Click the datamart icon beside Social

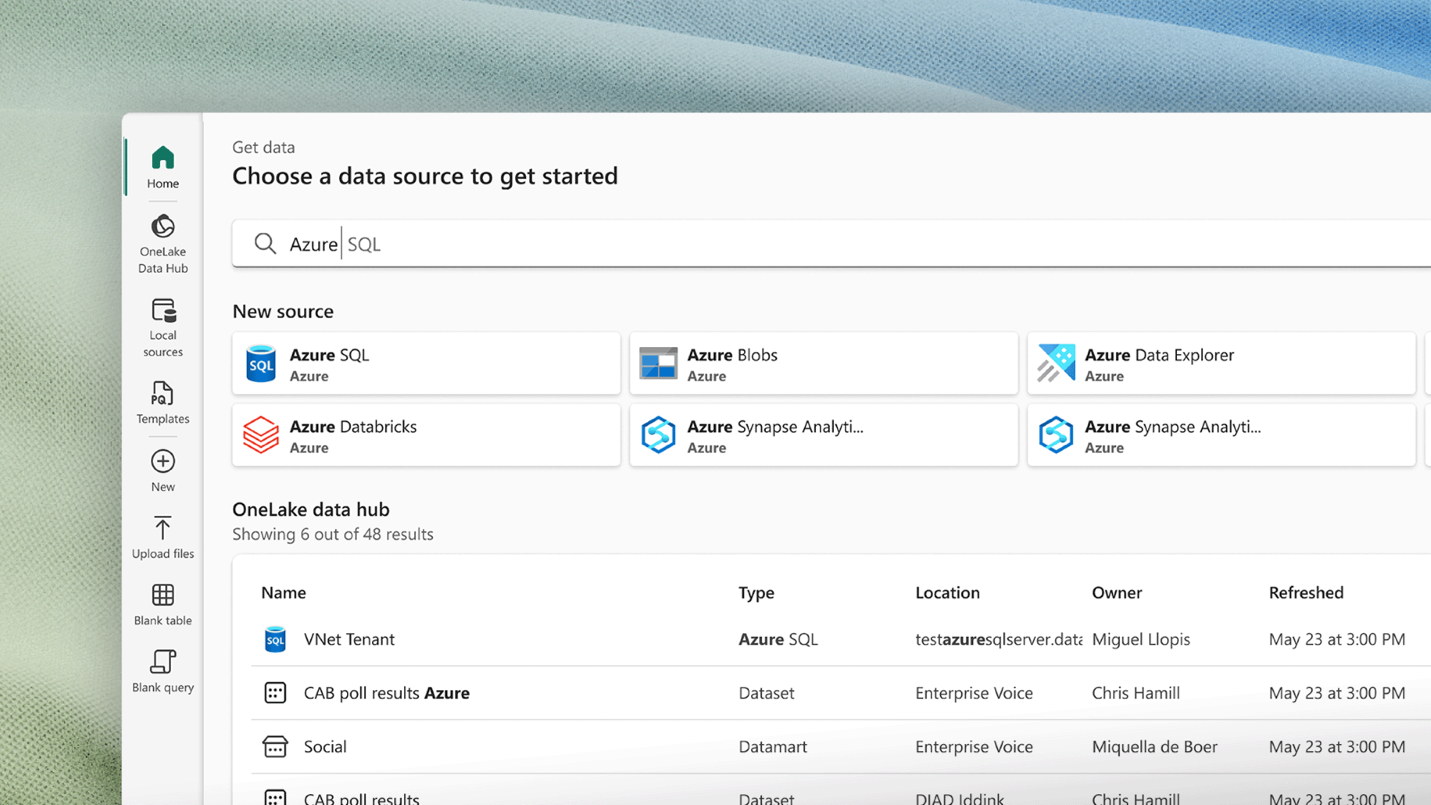click(275, 747)
